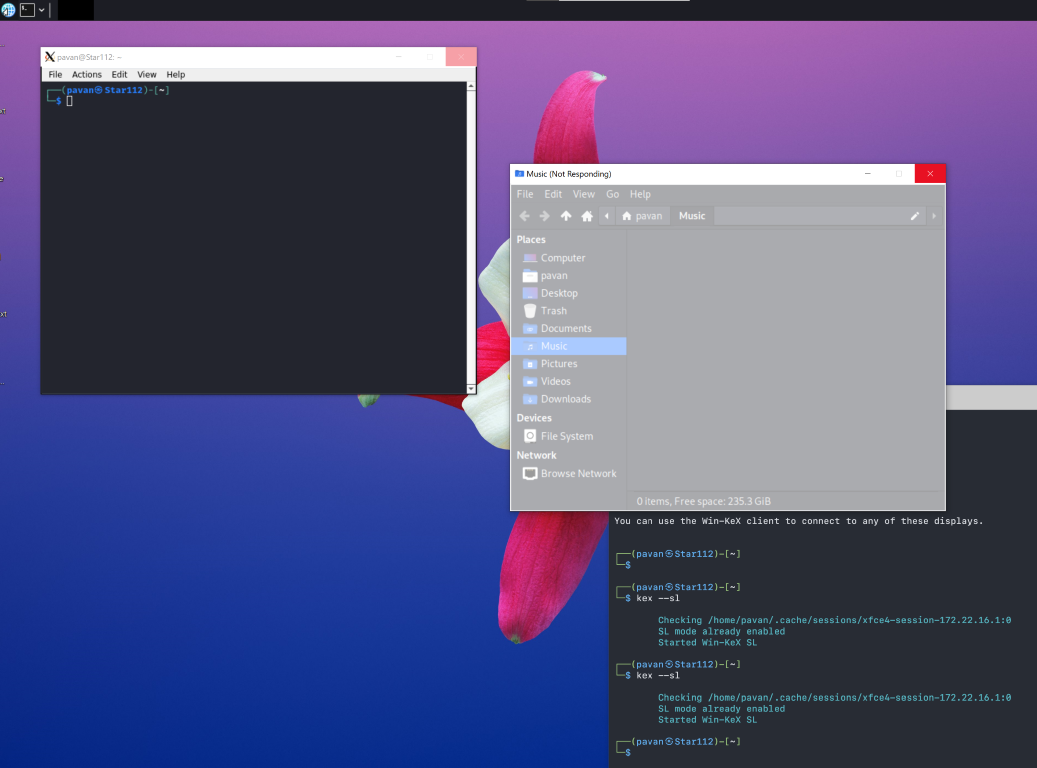Open Browse Network under Network

(578, 474)
